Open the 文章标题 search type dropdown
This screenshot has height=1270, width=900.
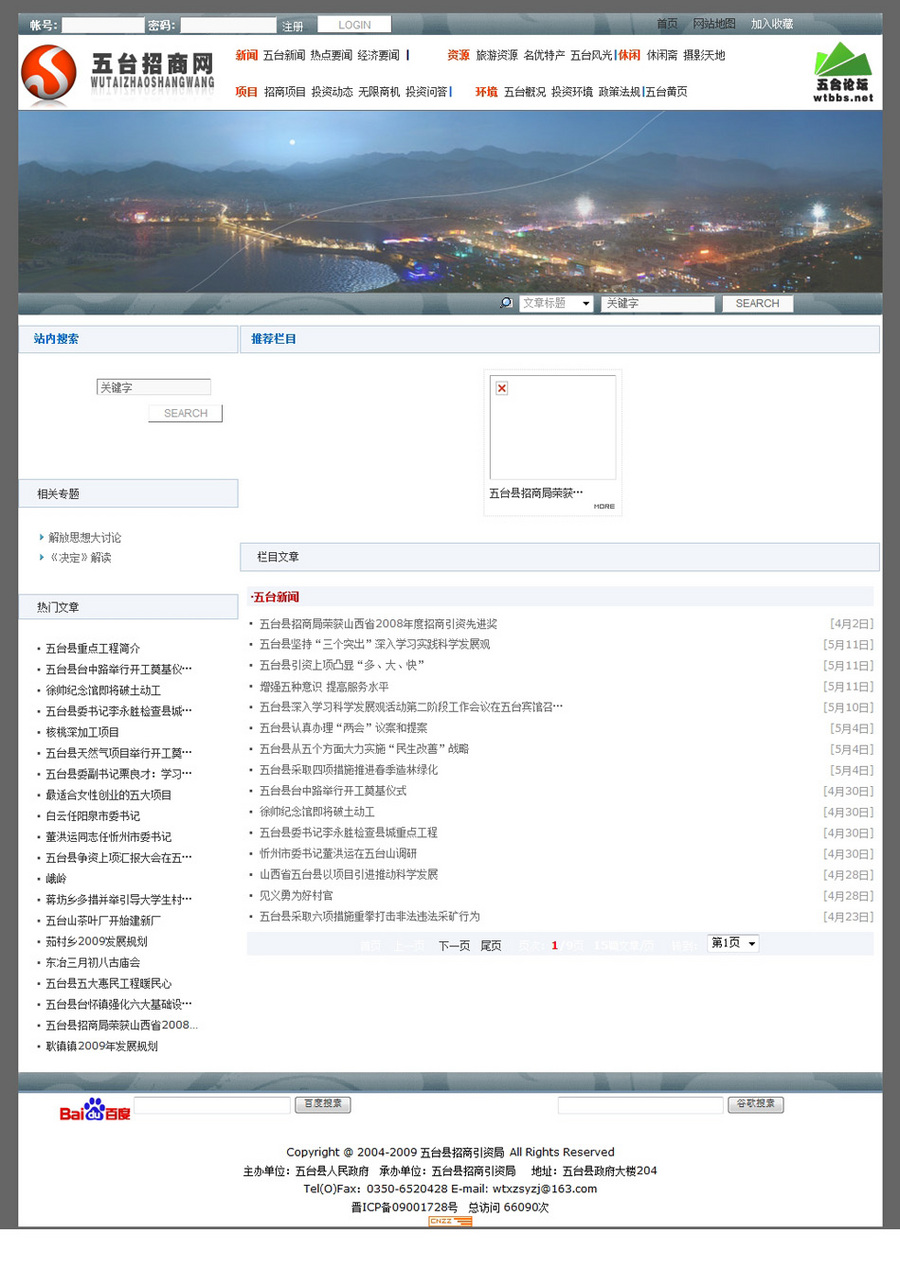[x=556, y=303]
